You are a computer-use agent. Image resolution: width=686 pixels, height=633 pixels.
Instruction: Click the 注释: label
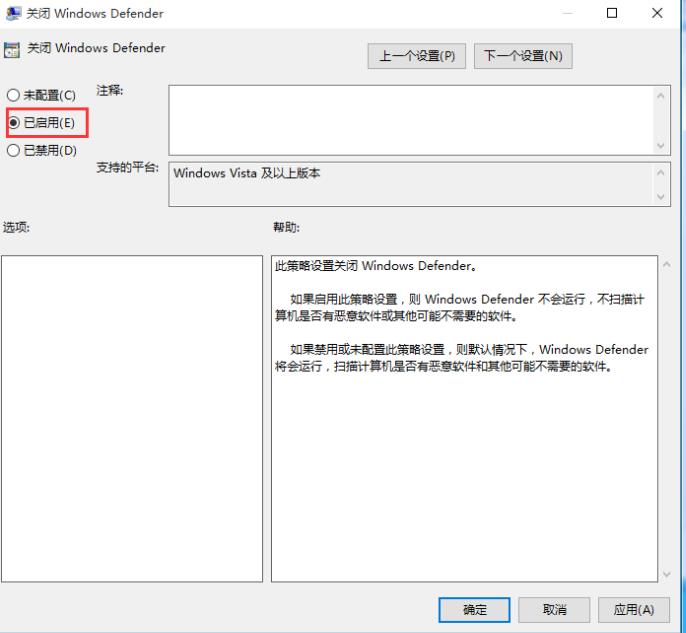click(110, 91)
